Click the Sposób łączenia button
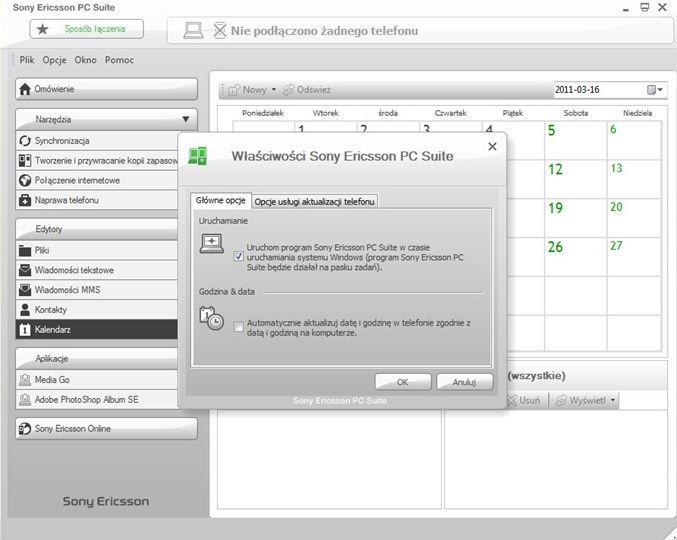Screen dimensions: 677x540 pyautogui.click(x=87, y=29)
